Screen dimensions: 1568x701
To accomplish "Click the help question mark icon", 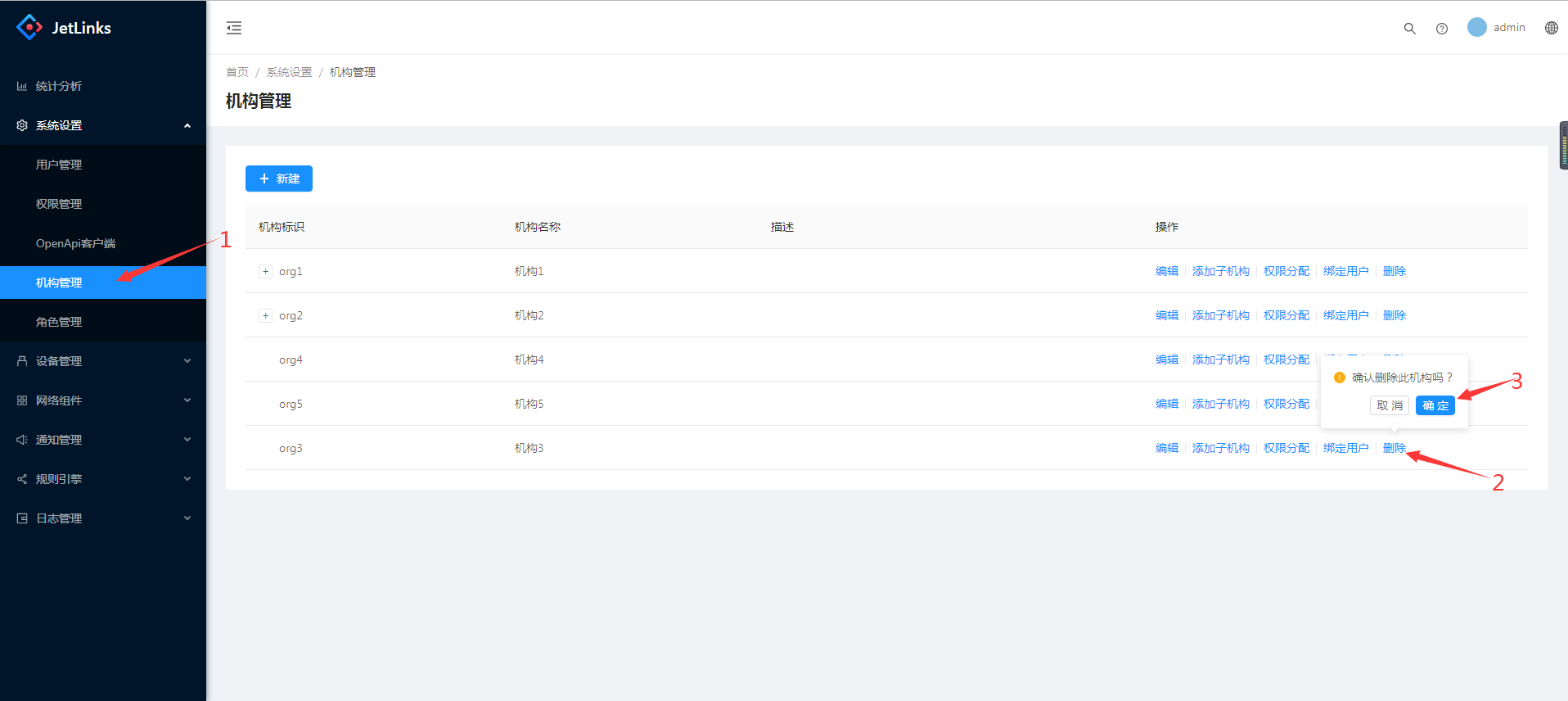I will coord(1441,28).
